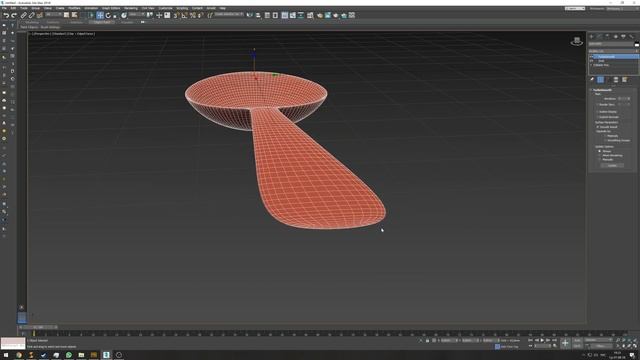Click the Go to Start button
640x360 pixels.
pos(531,340)
